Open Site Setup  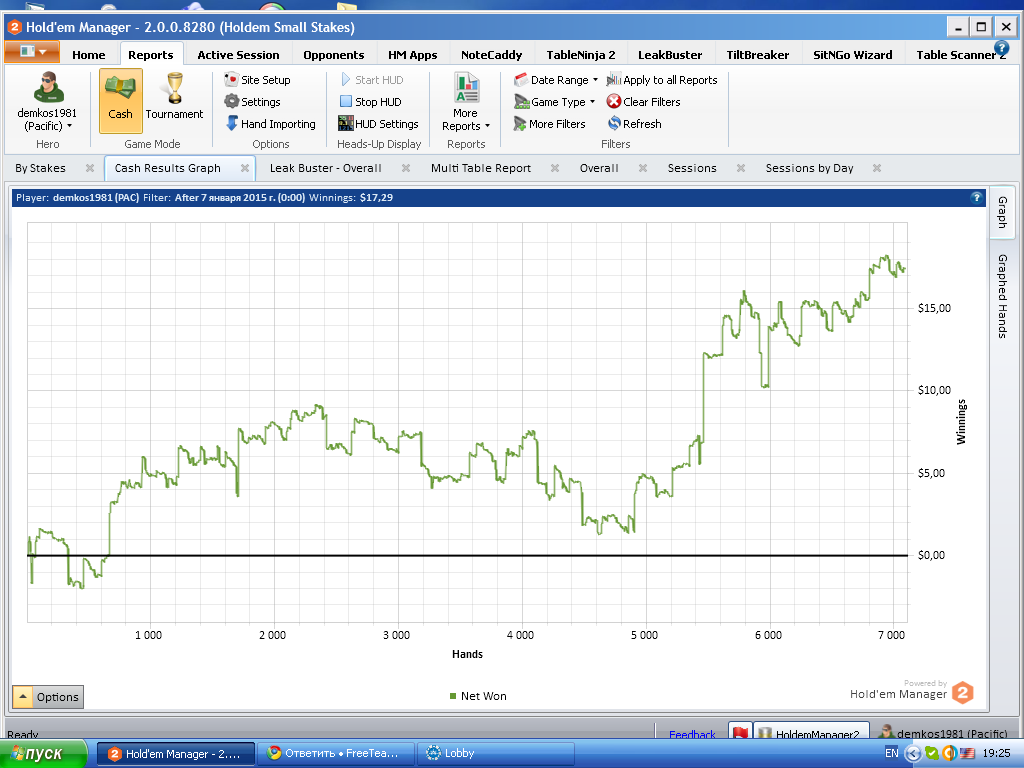257,80
